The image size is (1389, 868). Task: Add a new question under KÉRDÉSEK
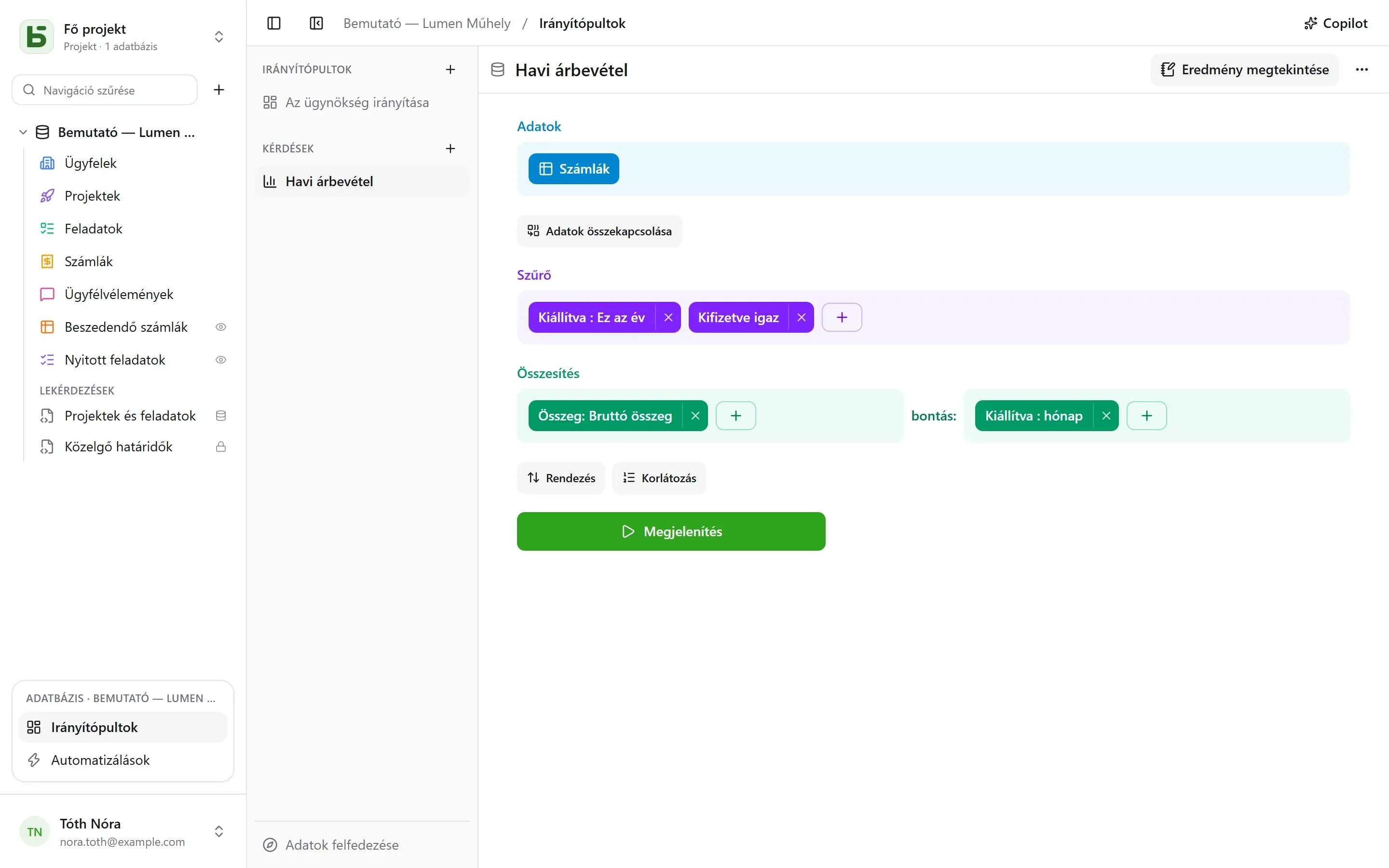click(x=450, y=149)
